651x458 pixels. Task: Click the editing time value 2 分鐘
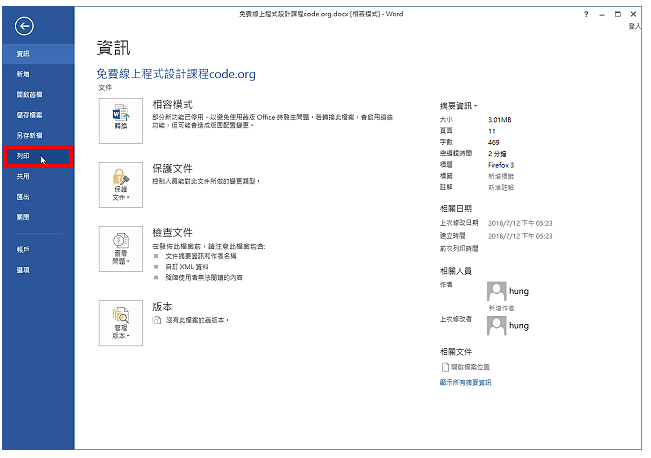(x=497, y=154)
